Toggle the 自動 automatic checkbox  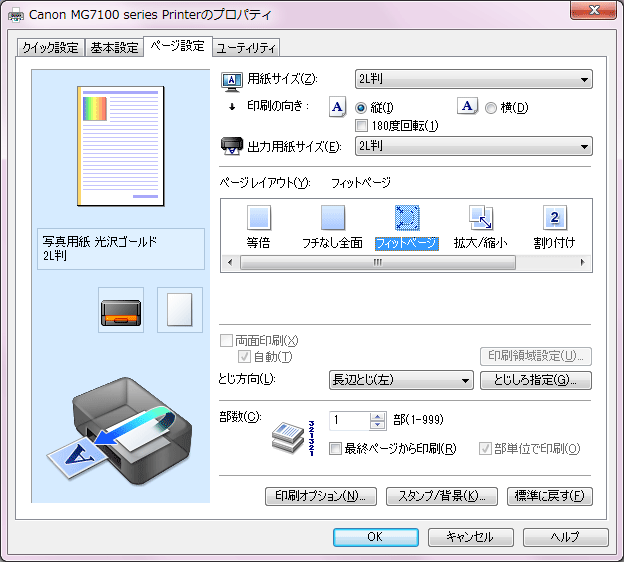[244, 357]
